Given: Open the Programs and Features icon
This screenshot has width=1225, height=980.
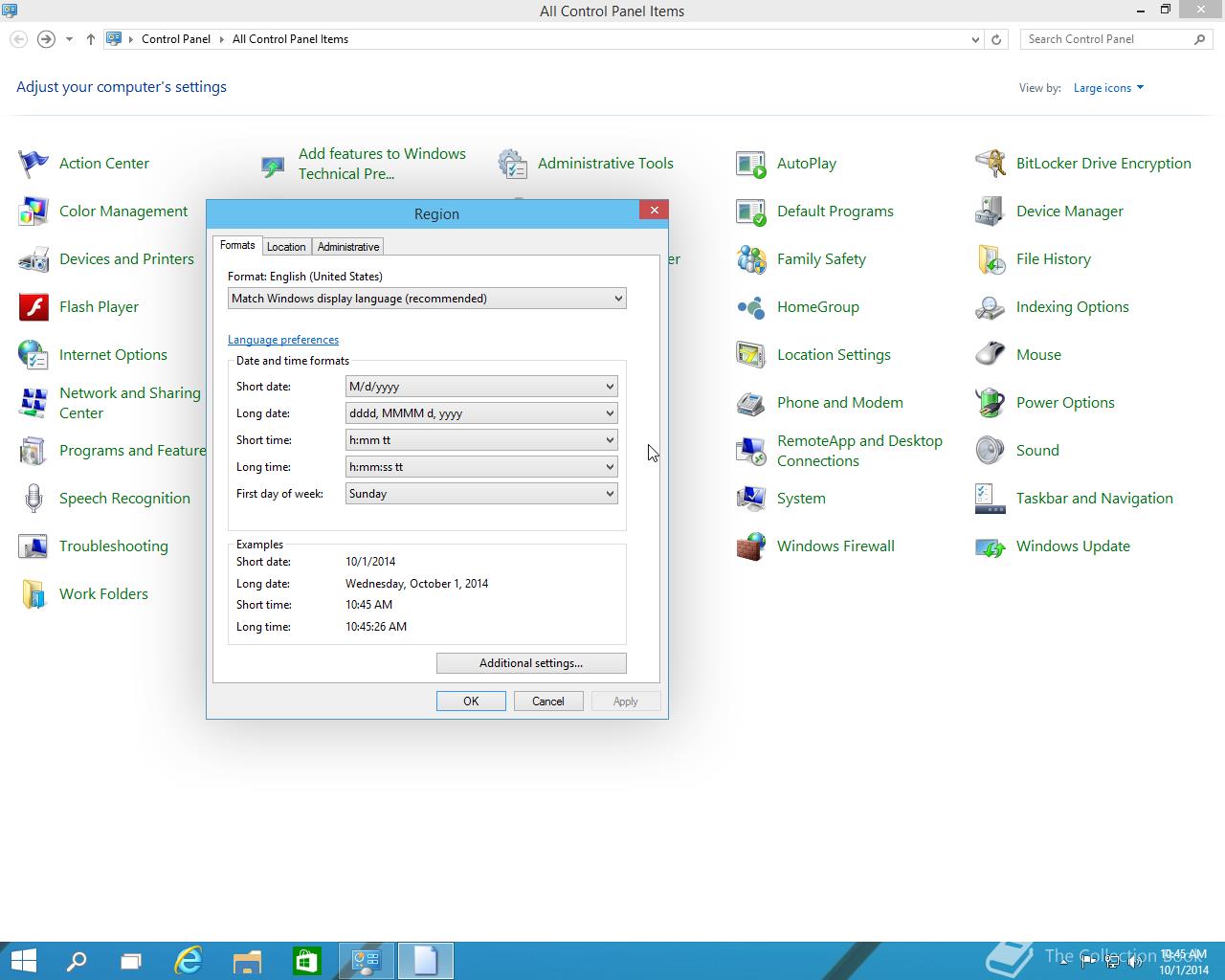Looking at the screenshot, I should click(33, 451).
